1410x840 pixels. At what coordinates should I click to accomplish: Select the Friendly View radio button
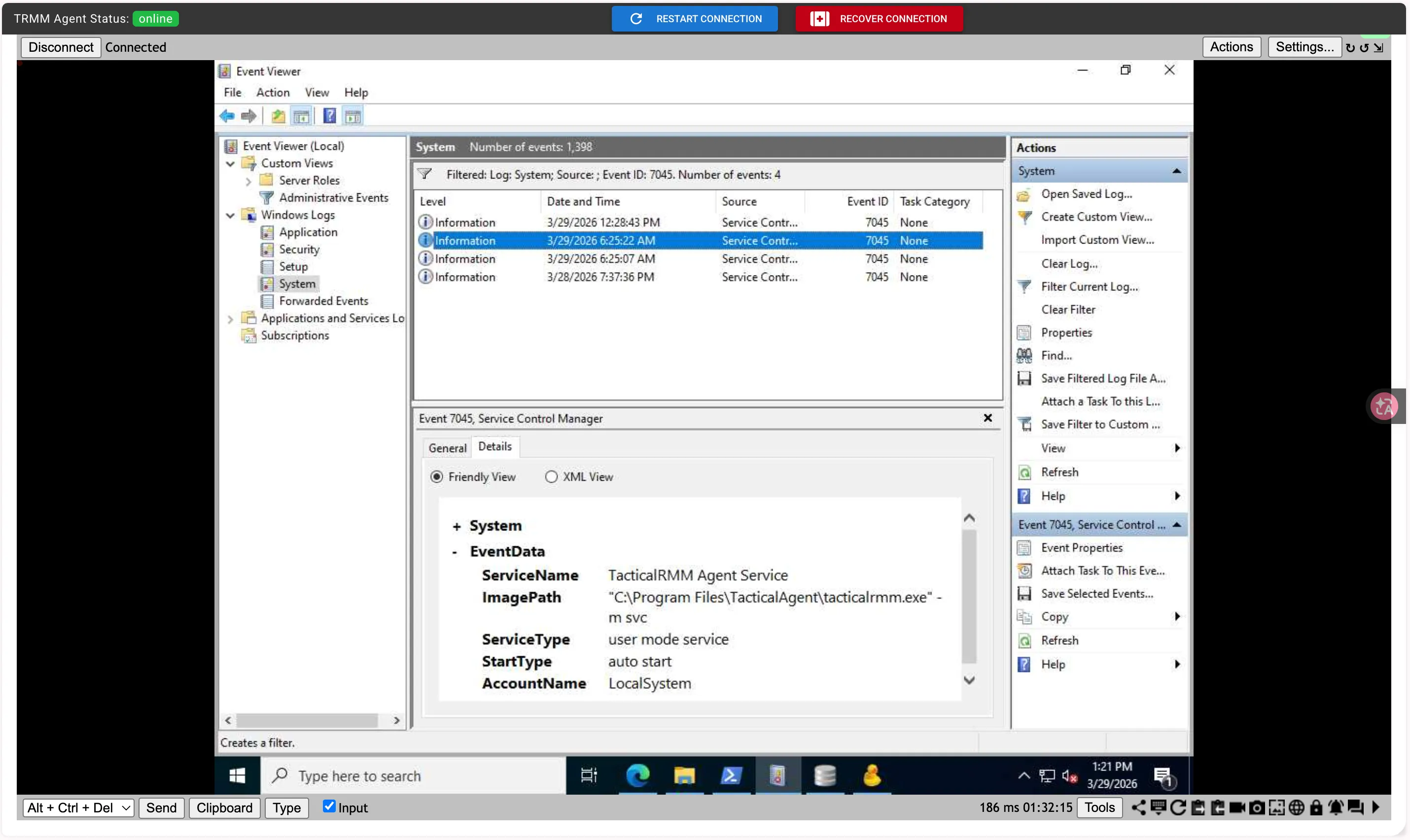pos(436,477)
